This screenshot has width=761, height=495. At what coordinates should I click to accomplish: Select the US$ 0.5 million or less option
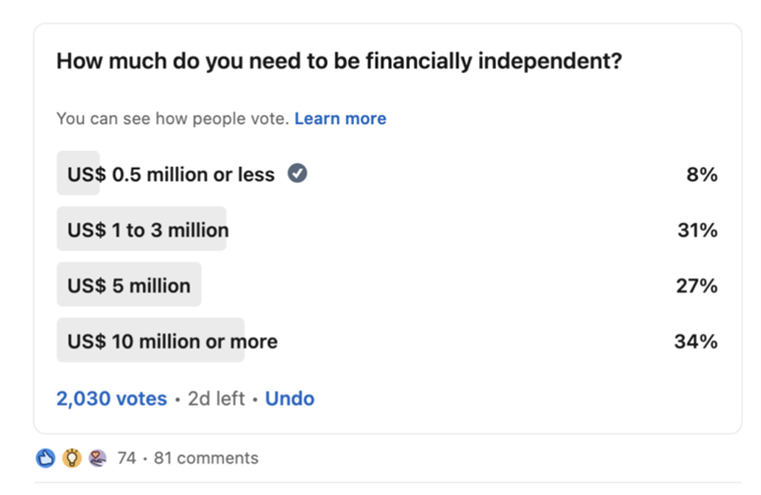(x=170, y=175)
